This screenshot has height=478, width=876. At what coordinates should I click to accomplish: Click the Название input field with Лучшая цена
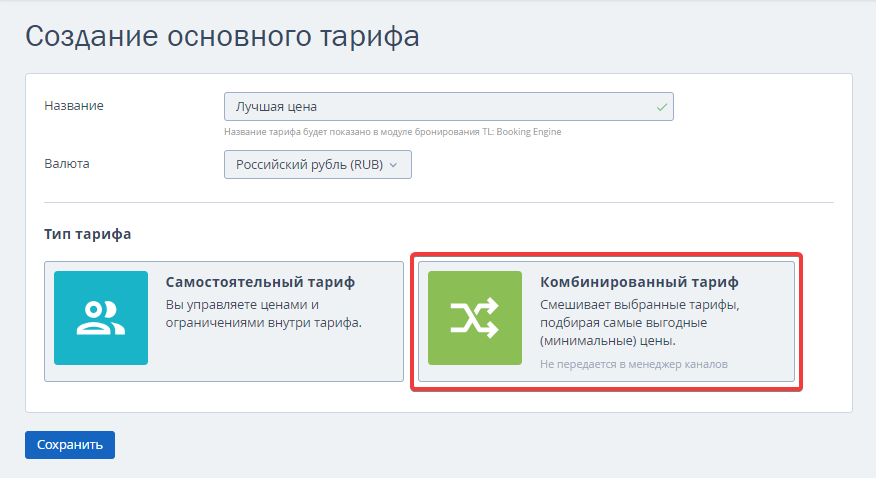pos(449,107)
